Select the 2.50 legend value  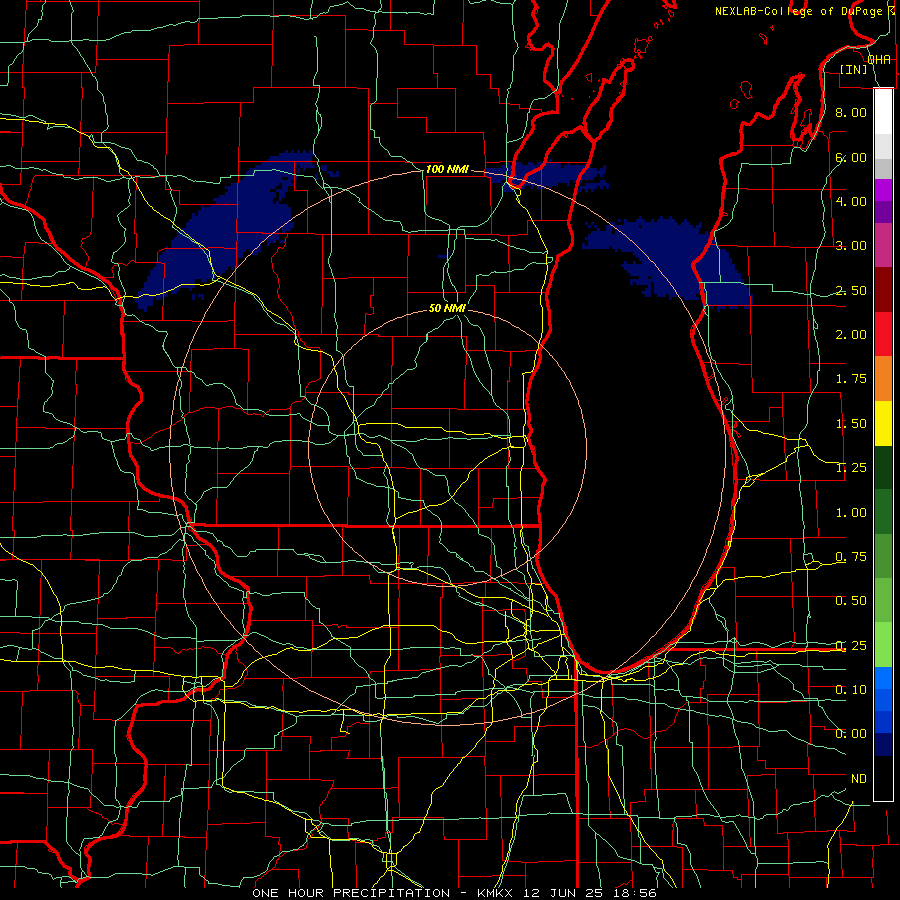pos(851,290)
